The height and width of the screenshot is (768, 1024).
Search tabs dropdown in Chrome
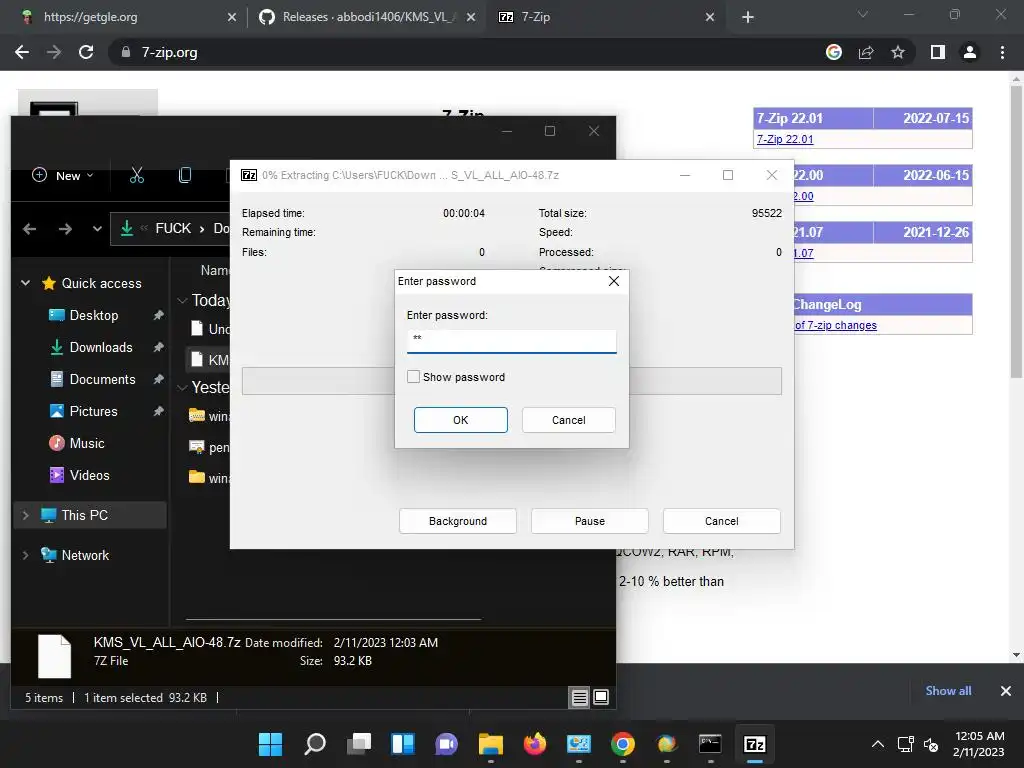863,14
